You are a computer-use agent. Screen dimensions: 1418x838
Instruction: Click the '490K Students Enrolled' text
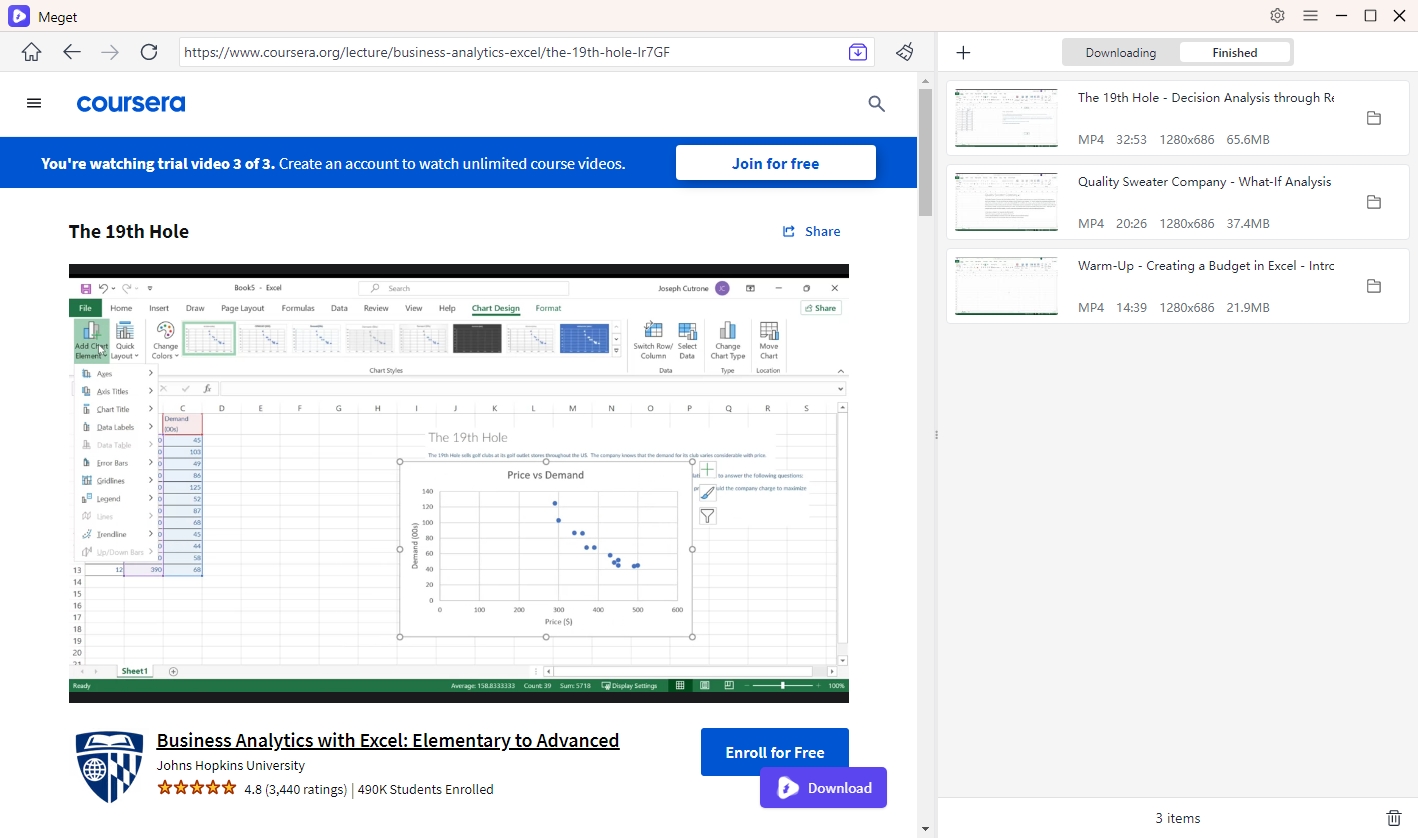click(x=426, y=789)
